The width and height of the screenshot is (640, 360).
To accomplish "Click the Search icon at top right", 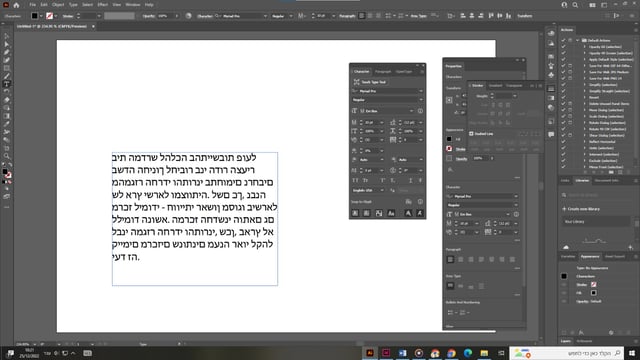I will [575, 5].
